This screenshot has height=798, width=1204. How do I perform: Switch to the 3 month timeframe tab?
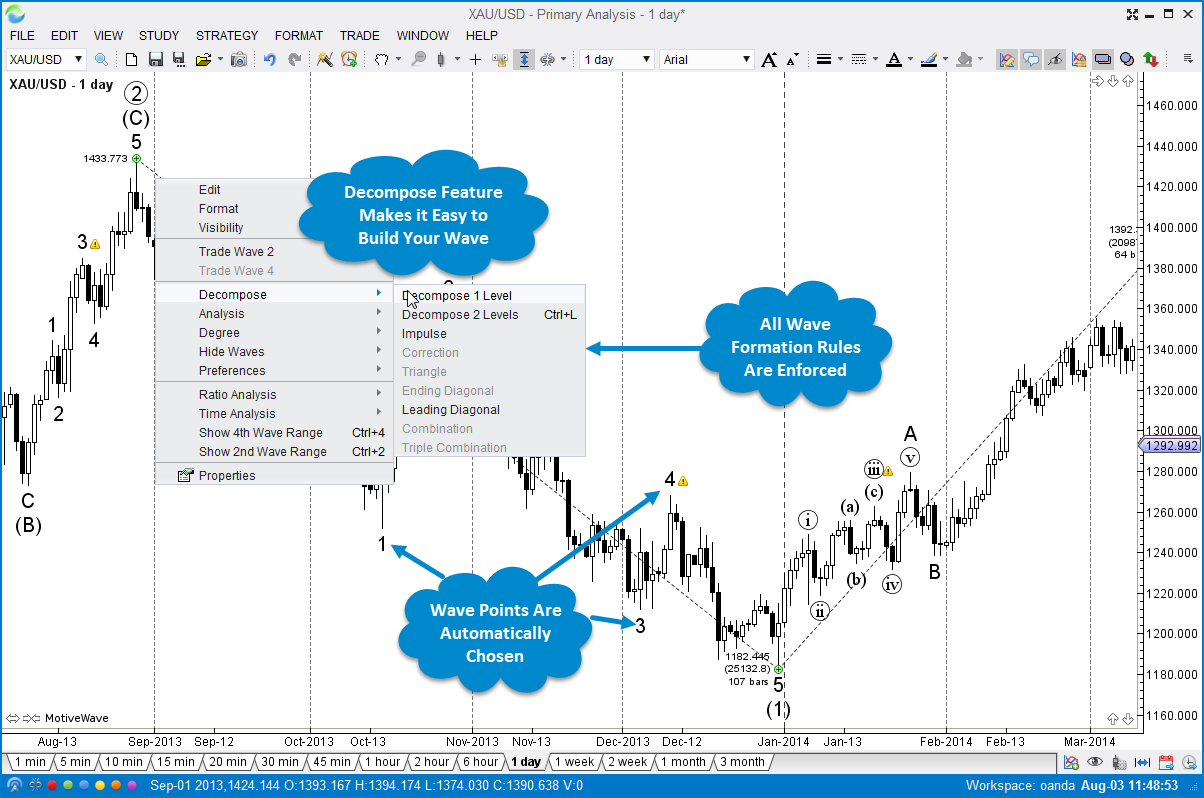tap(741, 762)
